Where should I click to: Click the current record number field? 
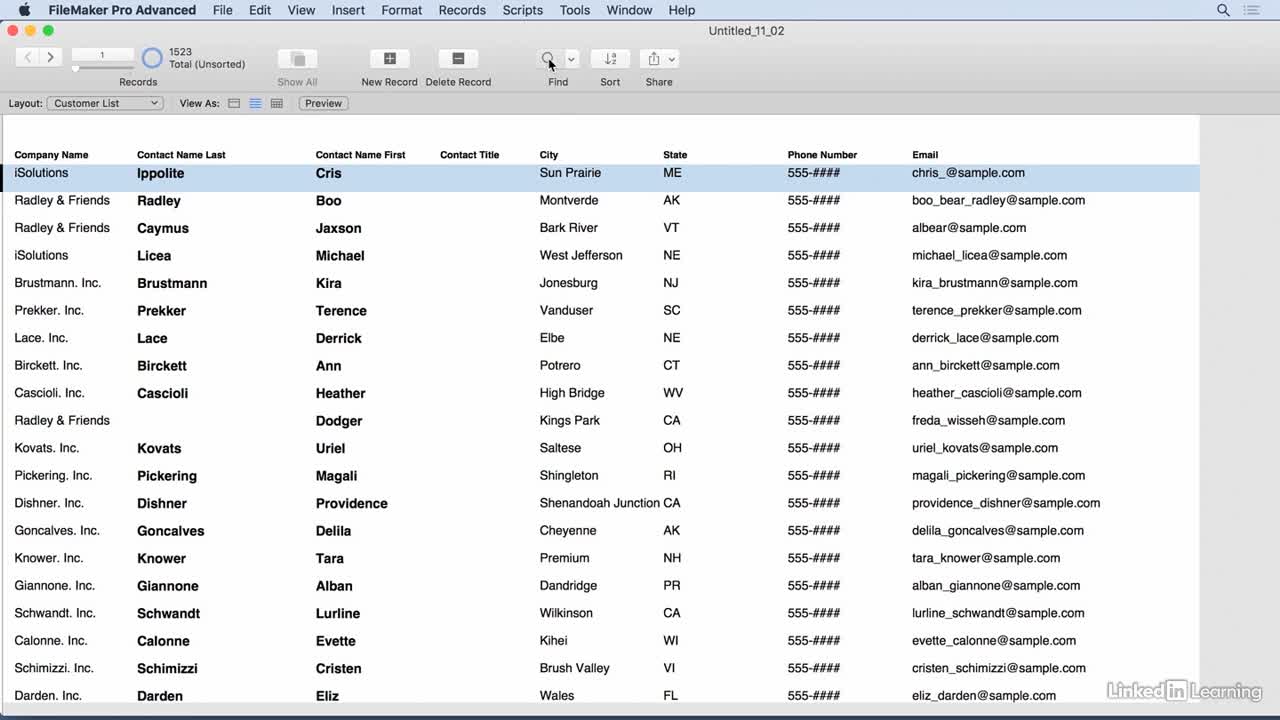[x=102, y=55]
